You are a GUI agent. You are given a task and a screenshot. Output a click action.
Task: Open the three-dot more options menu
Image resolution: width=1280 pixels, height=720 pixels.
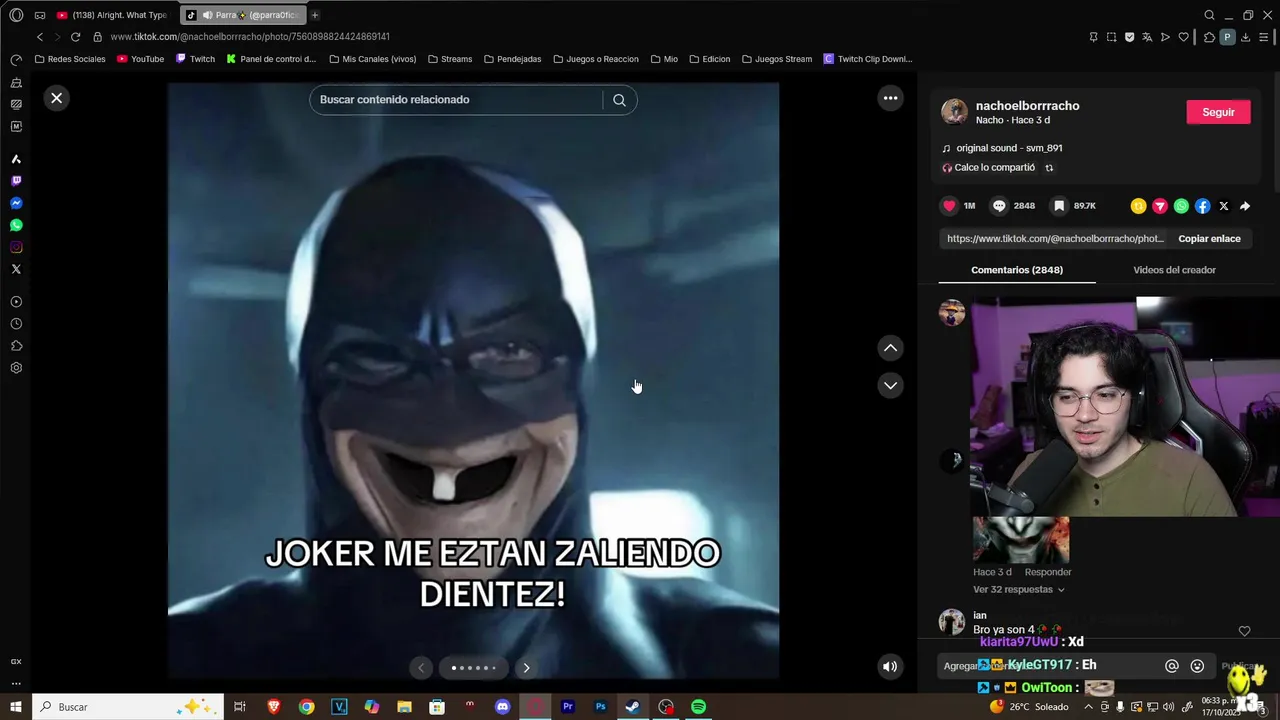point(890,98)
